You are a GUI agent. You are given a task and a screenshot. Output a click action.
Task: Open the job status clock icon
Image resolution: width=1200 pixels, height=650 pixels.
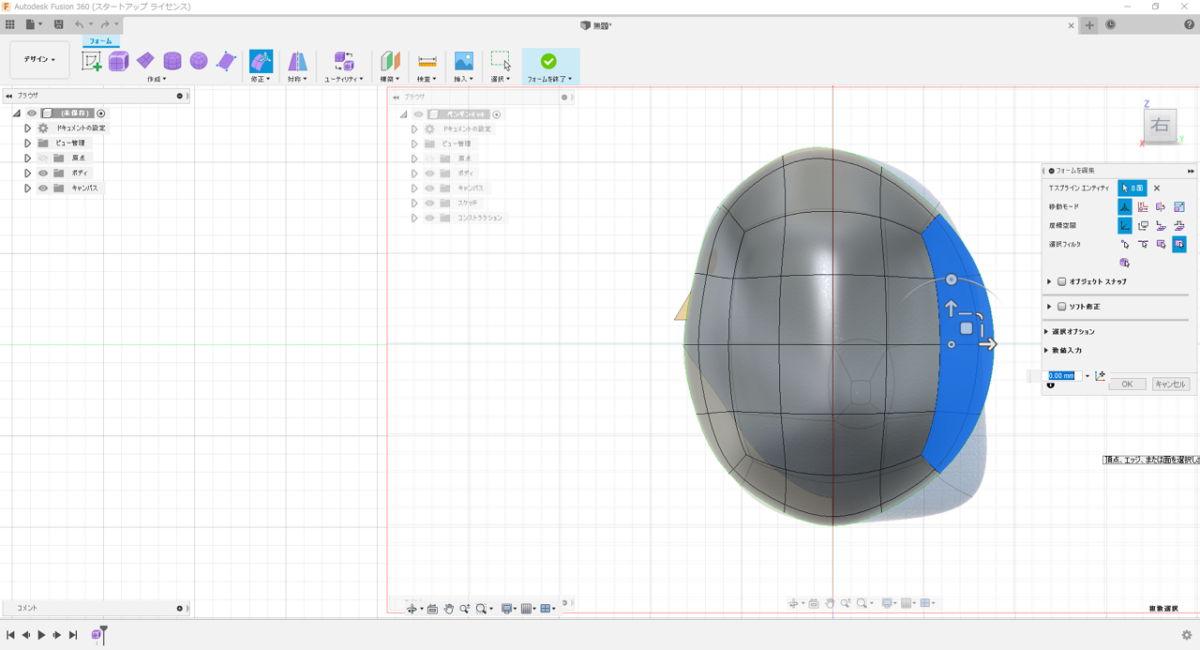pos(1111,25)
